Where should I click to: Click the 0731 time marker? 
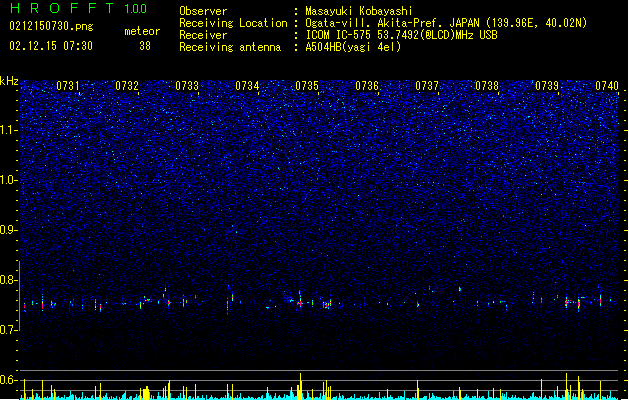point(68,86)
